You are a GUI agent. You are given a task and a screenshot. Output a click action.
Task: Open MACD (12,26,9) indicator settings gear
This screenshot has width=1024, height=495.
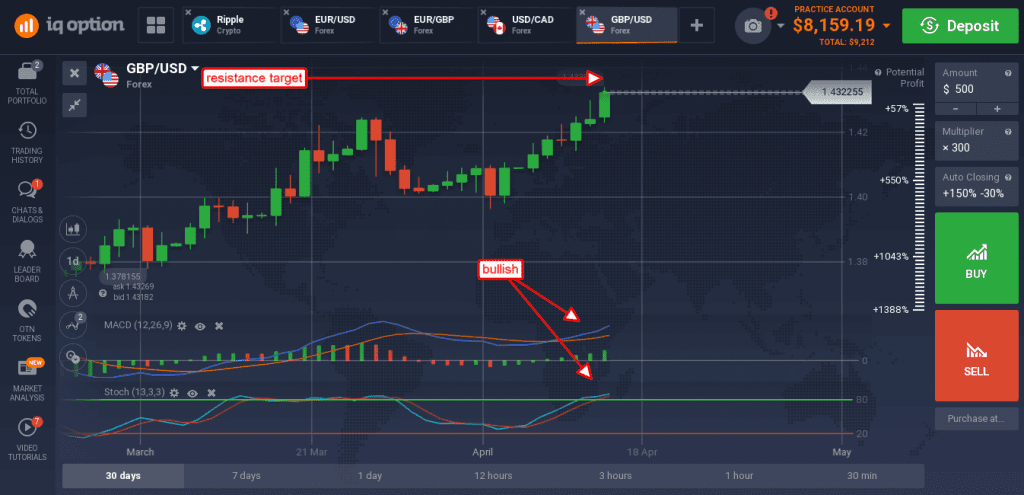point(182,325)
